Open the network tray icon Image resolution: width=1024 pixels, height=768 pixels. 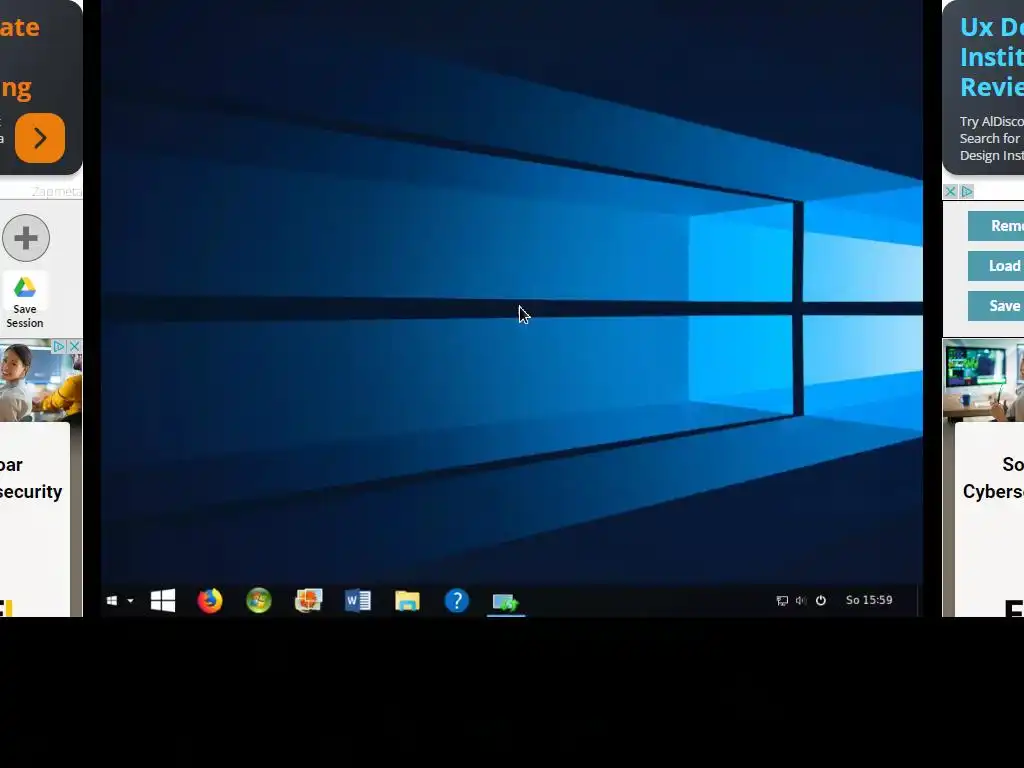pos(782,601)
